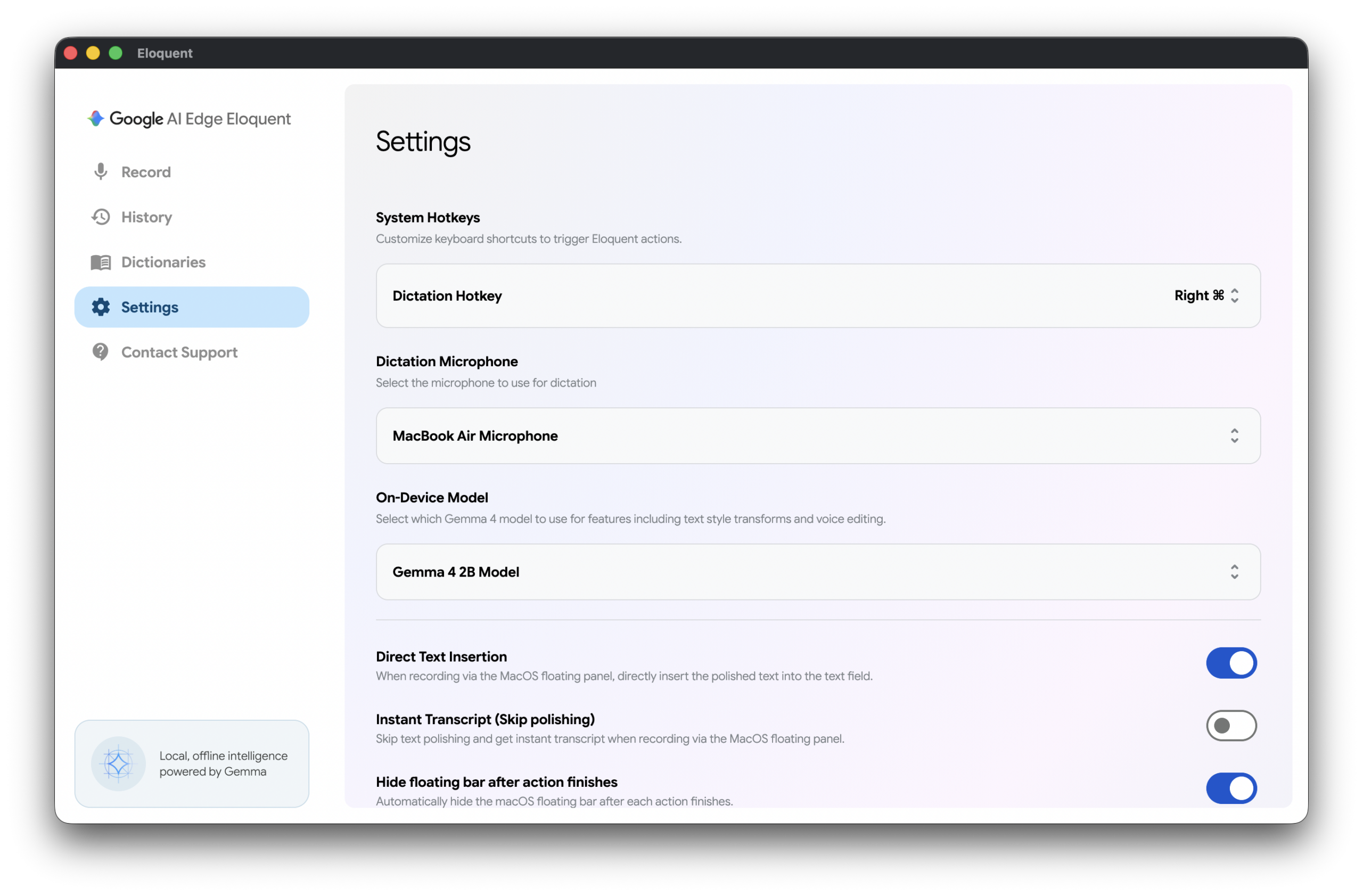
Task: Disable Direct Text Insertion toggle
Action: click(x=1232, y=663)
